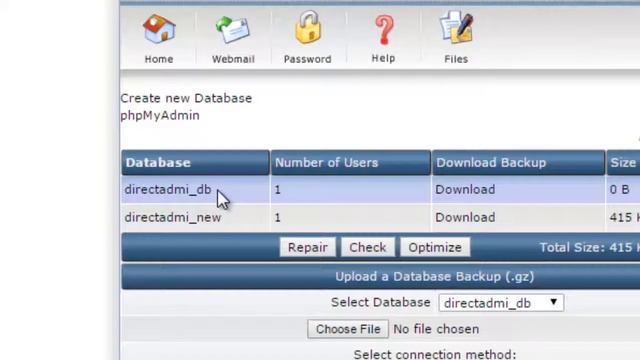Click the Upload a Database Backup header
Screen dimensions: 640x360
pyautogui.click(x=435, y=276)
